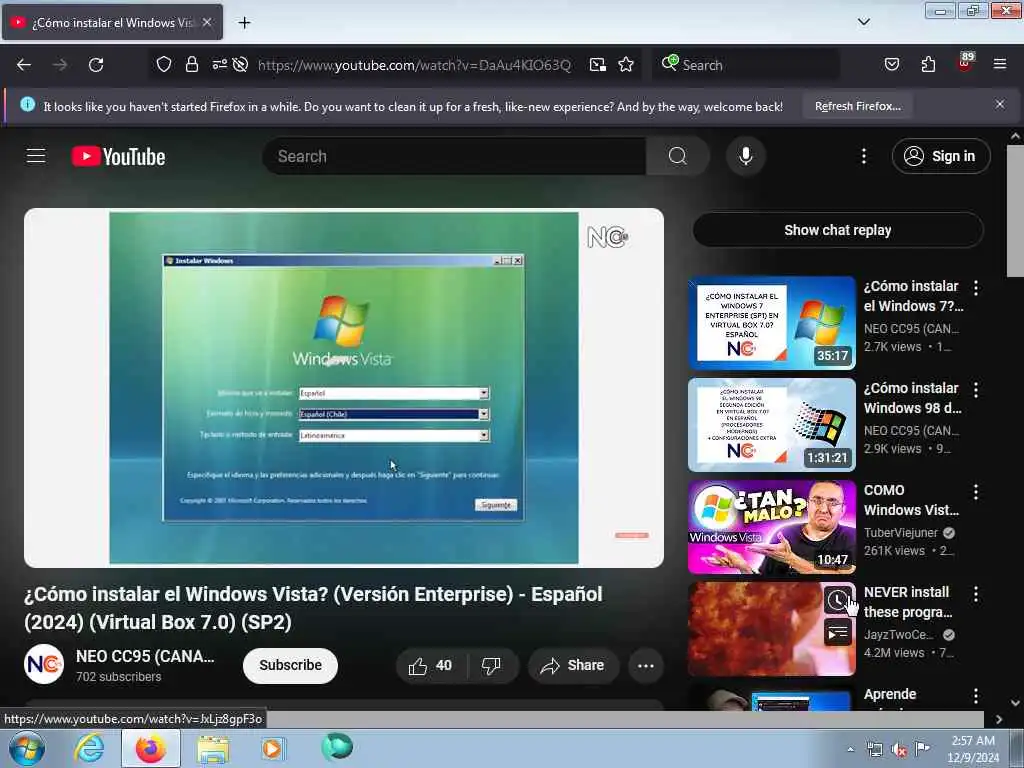Subscribe to the NEO CC95 channel
The width and height of the screenshot is (1024, 768).
(x=290, y=665)
